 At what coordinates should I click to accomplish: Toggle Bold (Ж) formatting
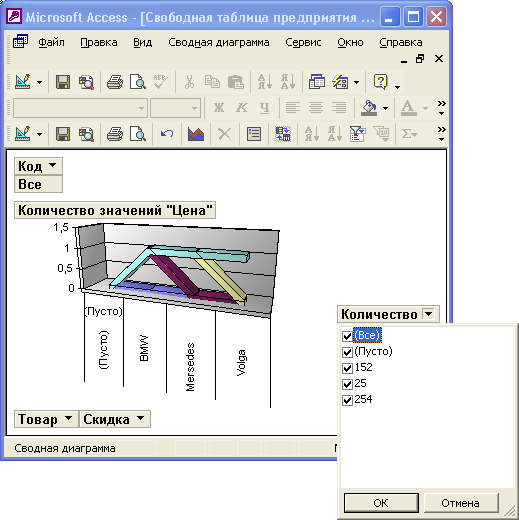pos(219,108)
